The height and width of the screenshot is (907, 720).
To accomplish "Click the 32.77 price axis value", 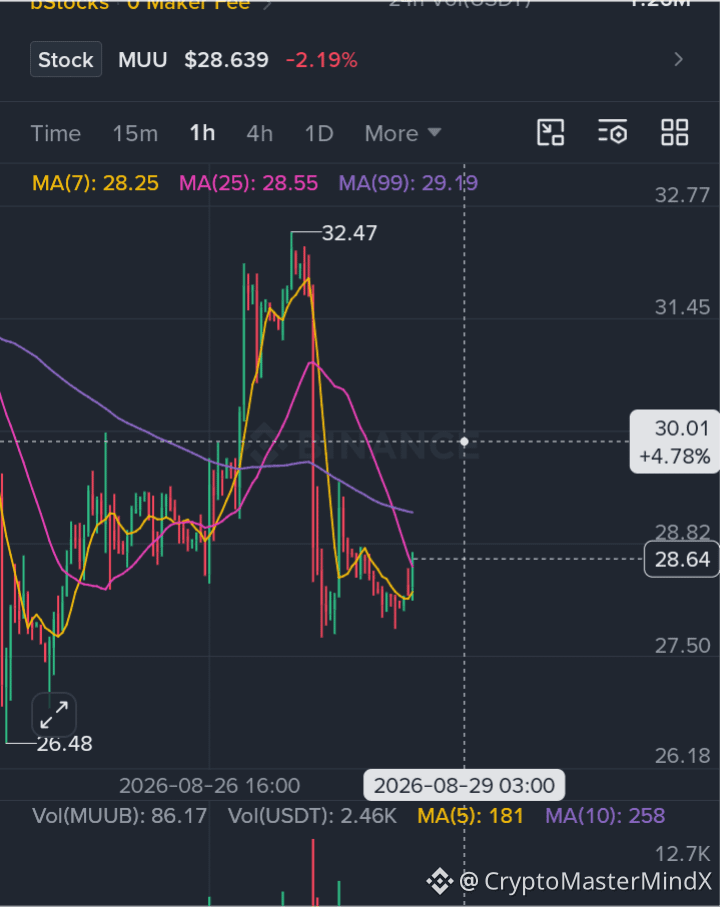I will [682, 195].
